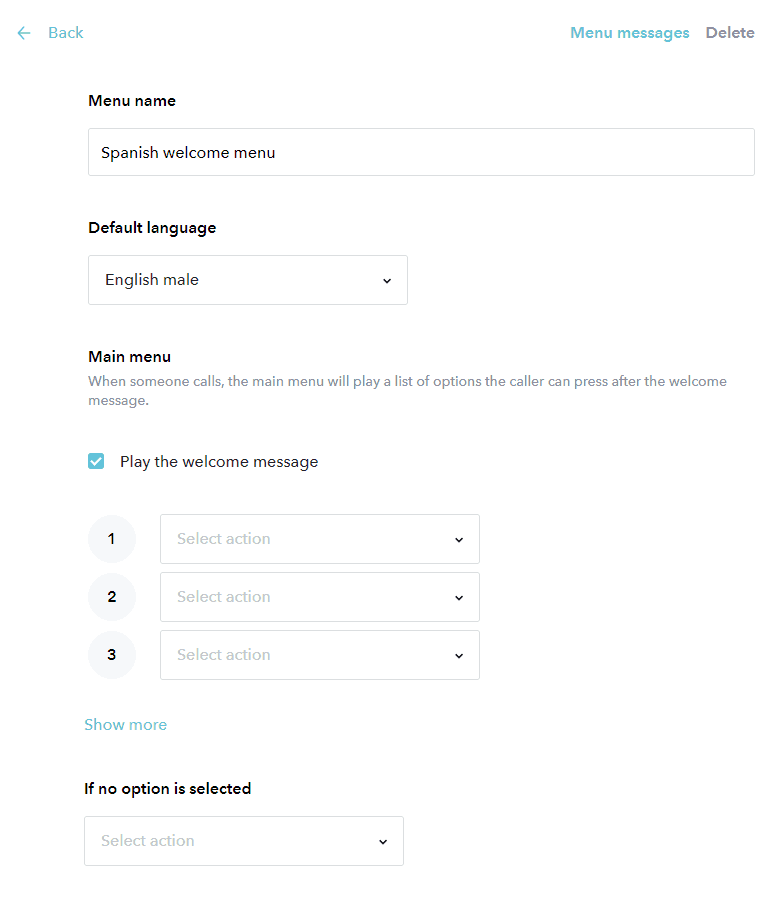Click the chevron beside English male

click(x=387, y=281)
